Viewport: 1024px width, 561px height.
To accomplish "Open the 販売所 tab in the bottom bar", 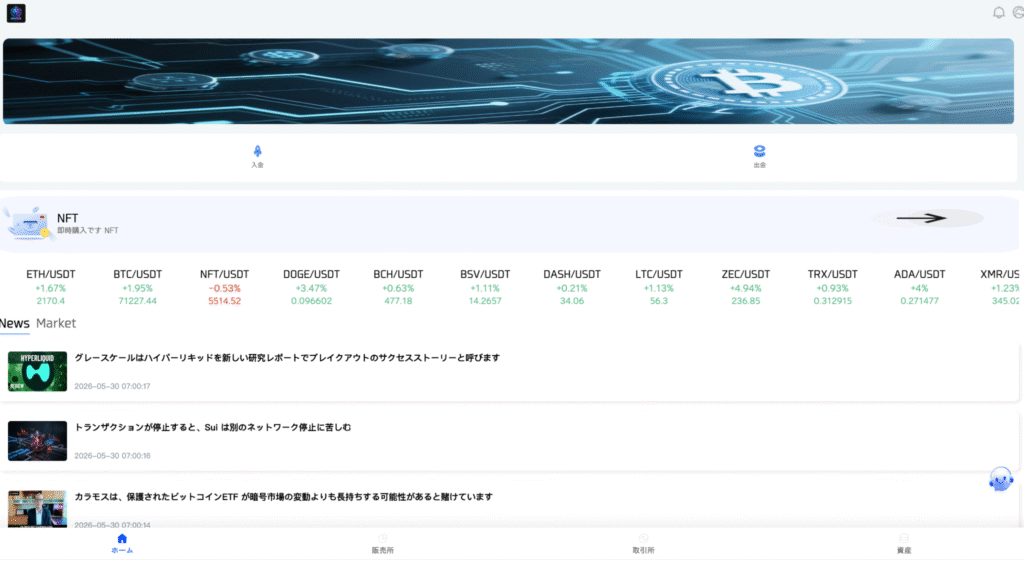I will [383, 543].
